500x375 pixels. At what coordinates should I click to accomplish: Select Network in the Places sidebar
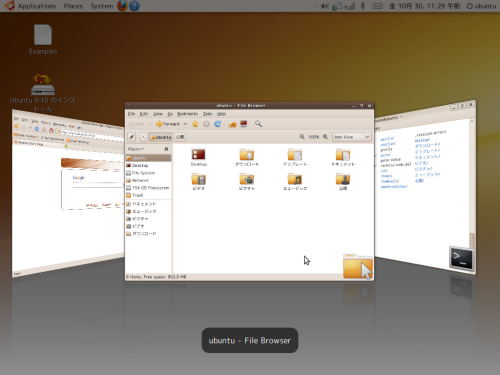[149, 180]
